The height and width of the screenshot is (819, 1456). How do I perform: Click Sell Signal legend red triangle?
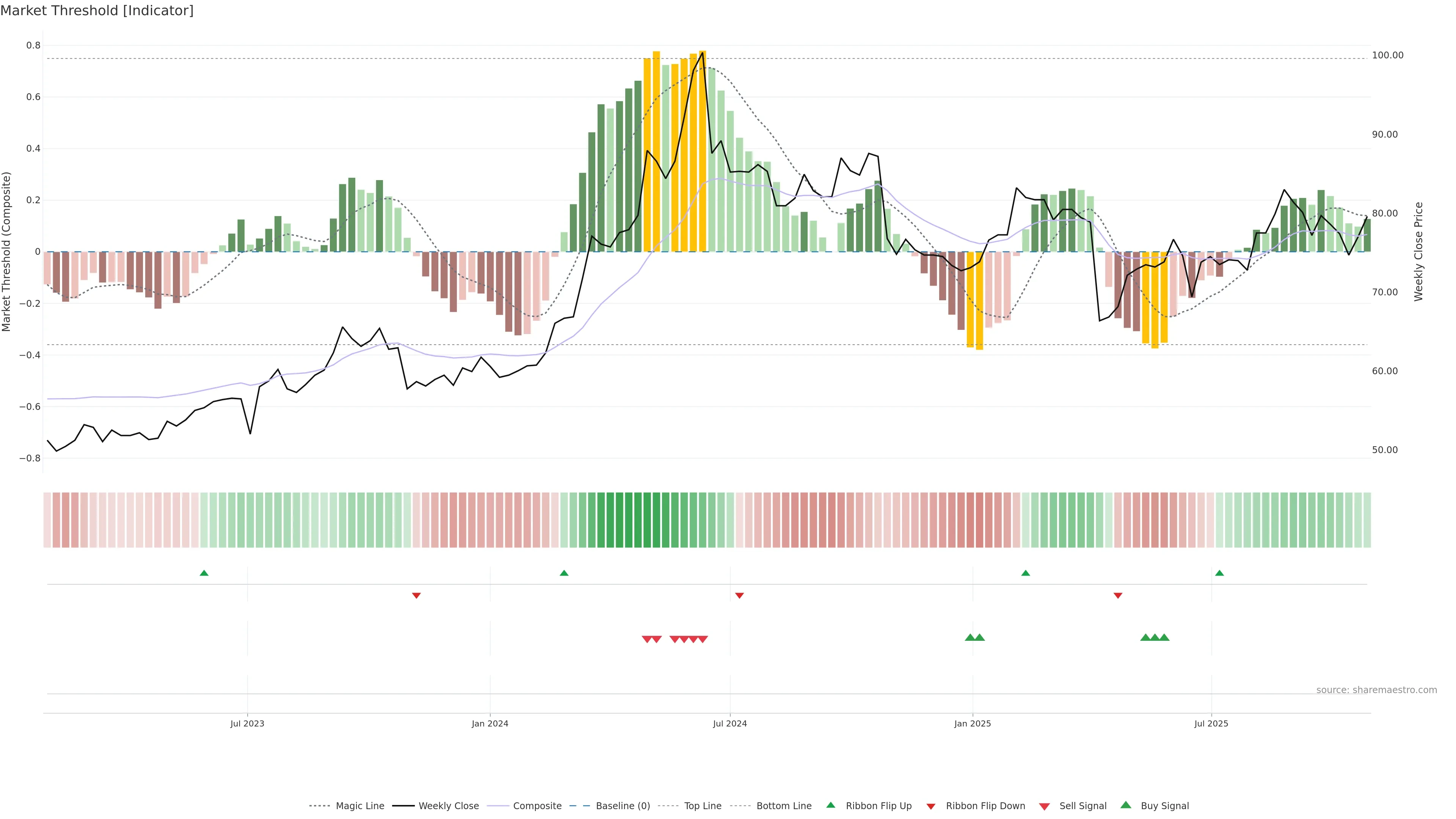tap(1044, 806)
